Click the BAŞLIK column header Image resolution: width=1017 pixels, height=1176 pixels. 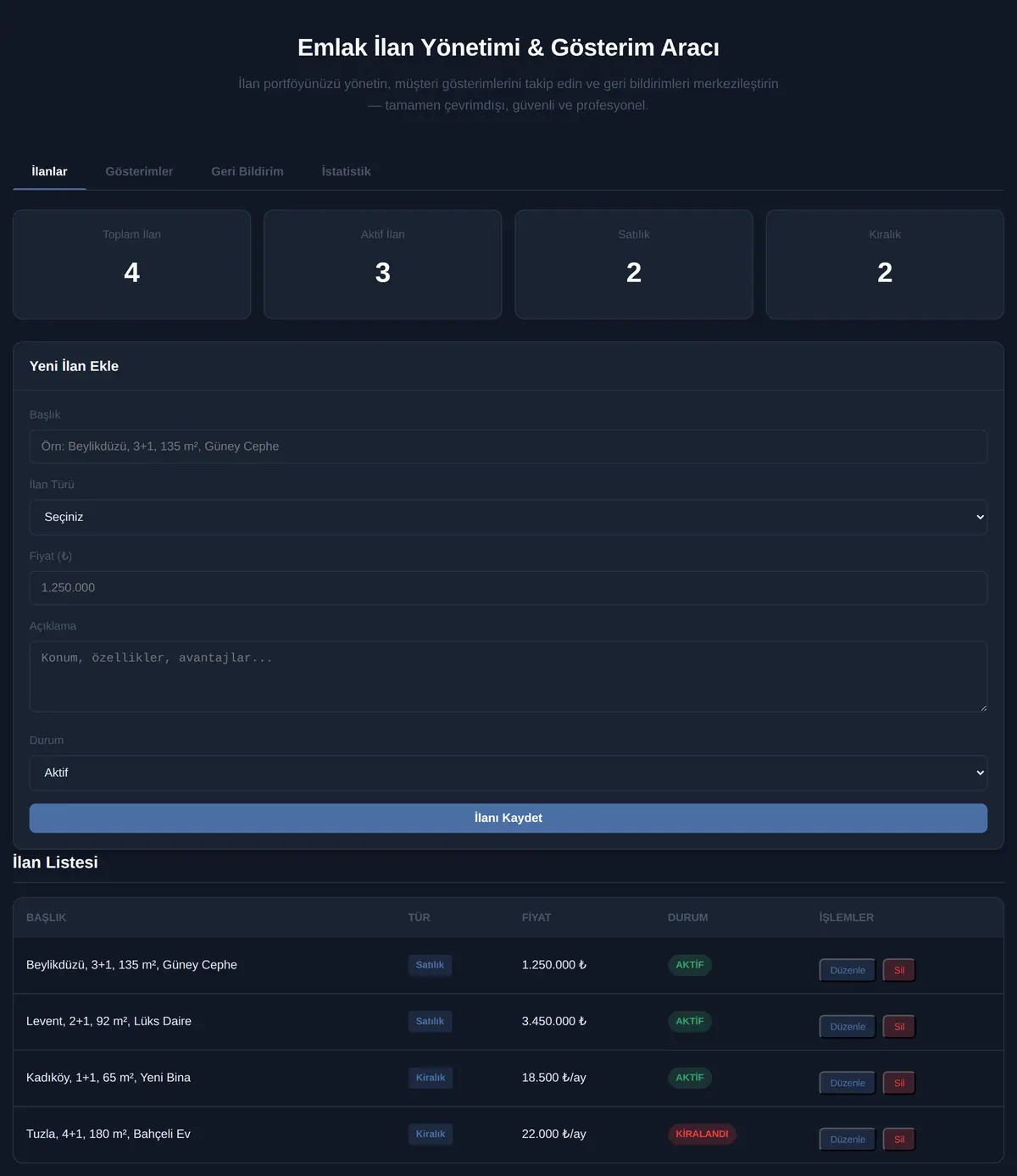pyautogui.click(x=46, y=918)
